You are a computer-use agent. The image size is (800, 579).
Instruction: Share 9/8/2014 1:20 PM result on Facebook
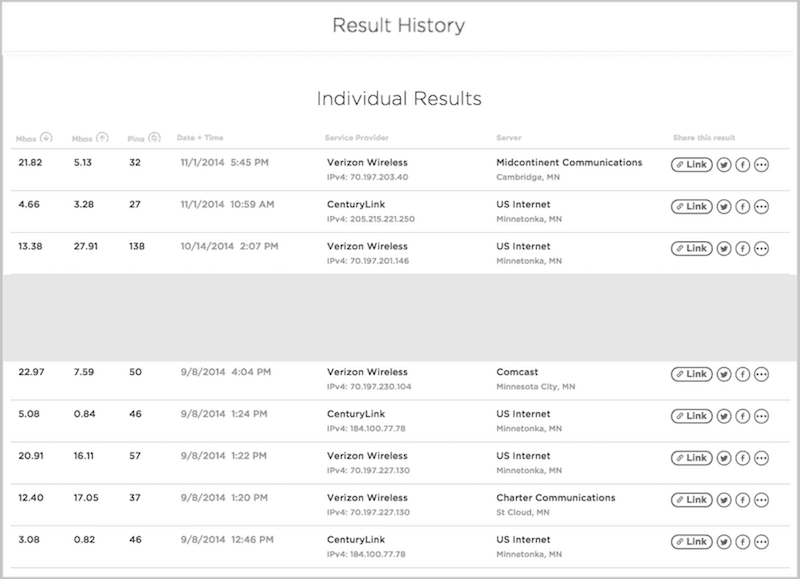tap(743, 500)
